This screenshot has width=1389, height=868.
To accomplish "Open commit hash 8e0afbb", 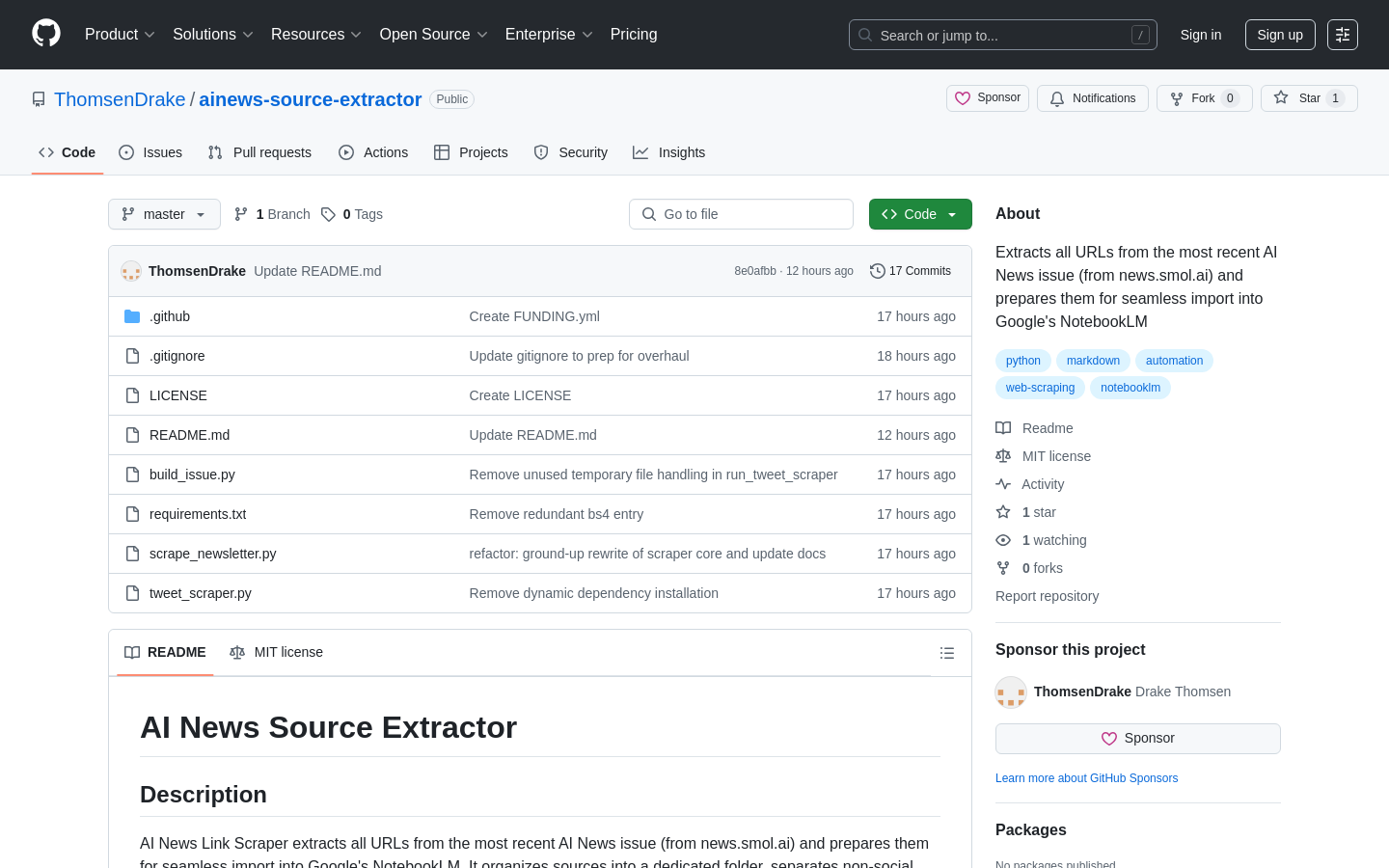I will 755,271.
